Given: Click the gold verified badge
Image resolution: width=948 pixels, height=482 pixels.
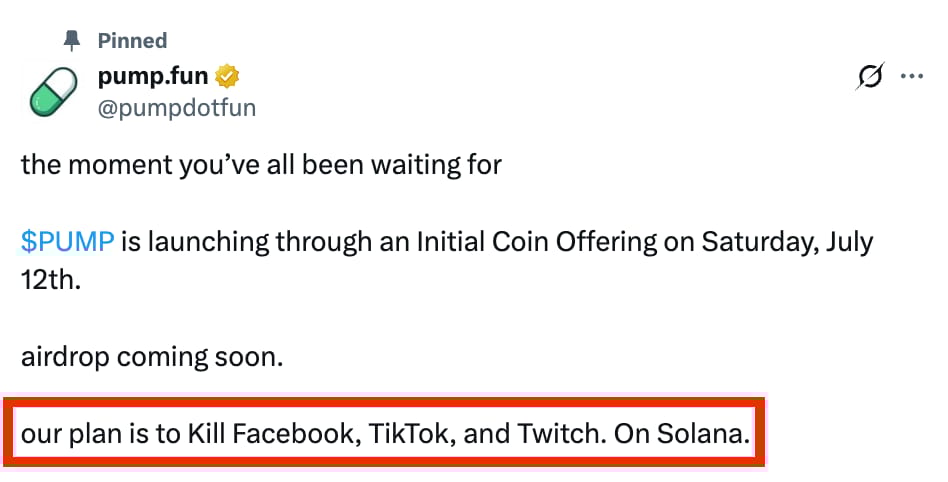Looking at the screenshot, I should pyautogui.click(x=227, y=76).
